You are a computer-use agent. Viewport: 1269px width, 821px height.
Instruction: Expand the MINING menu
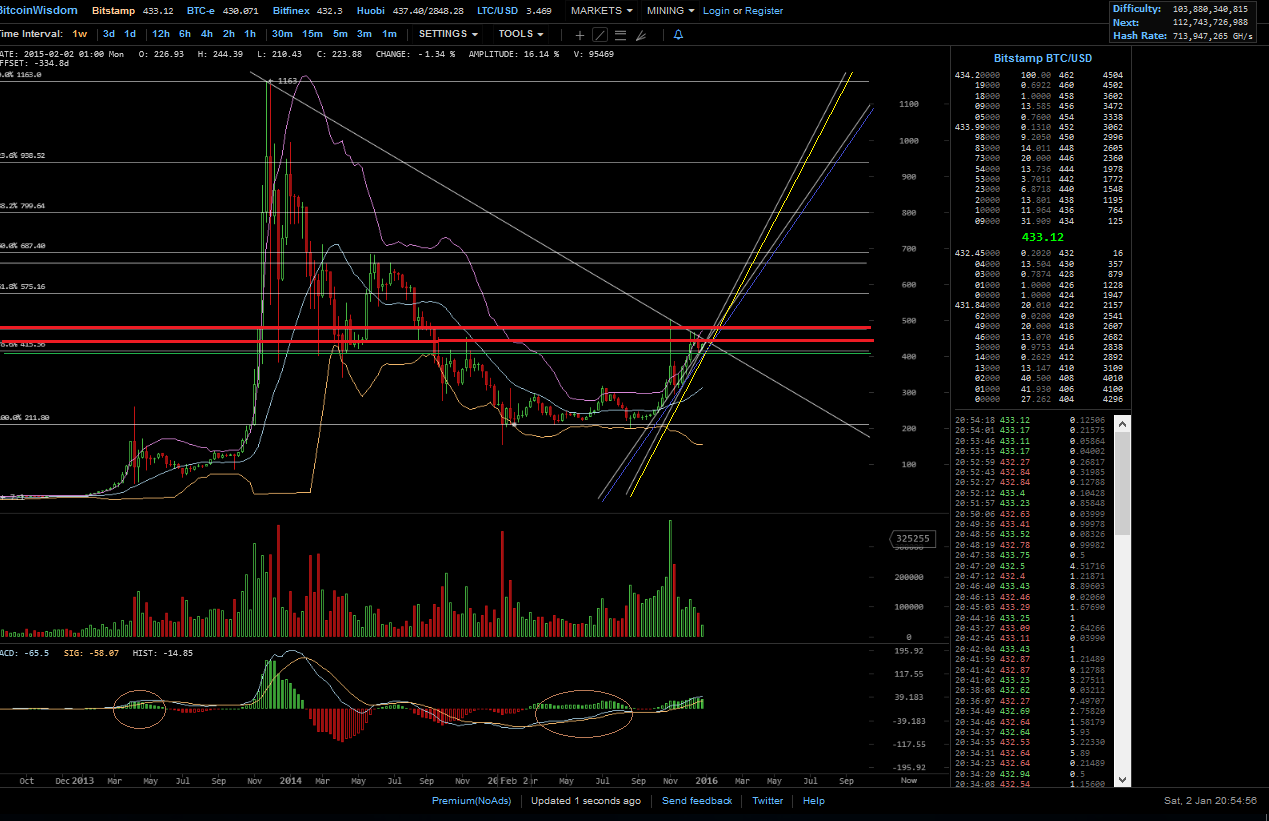(671, 11)
